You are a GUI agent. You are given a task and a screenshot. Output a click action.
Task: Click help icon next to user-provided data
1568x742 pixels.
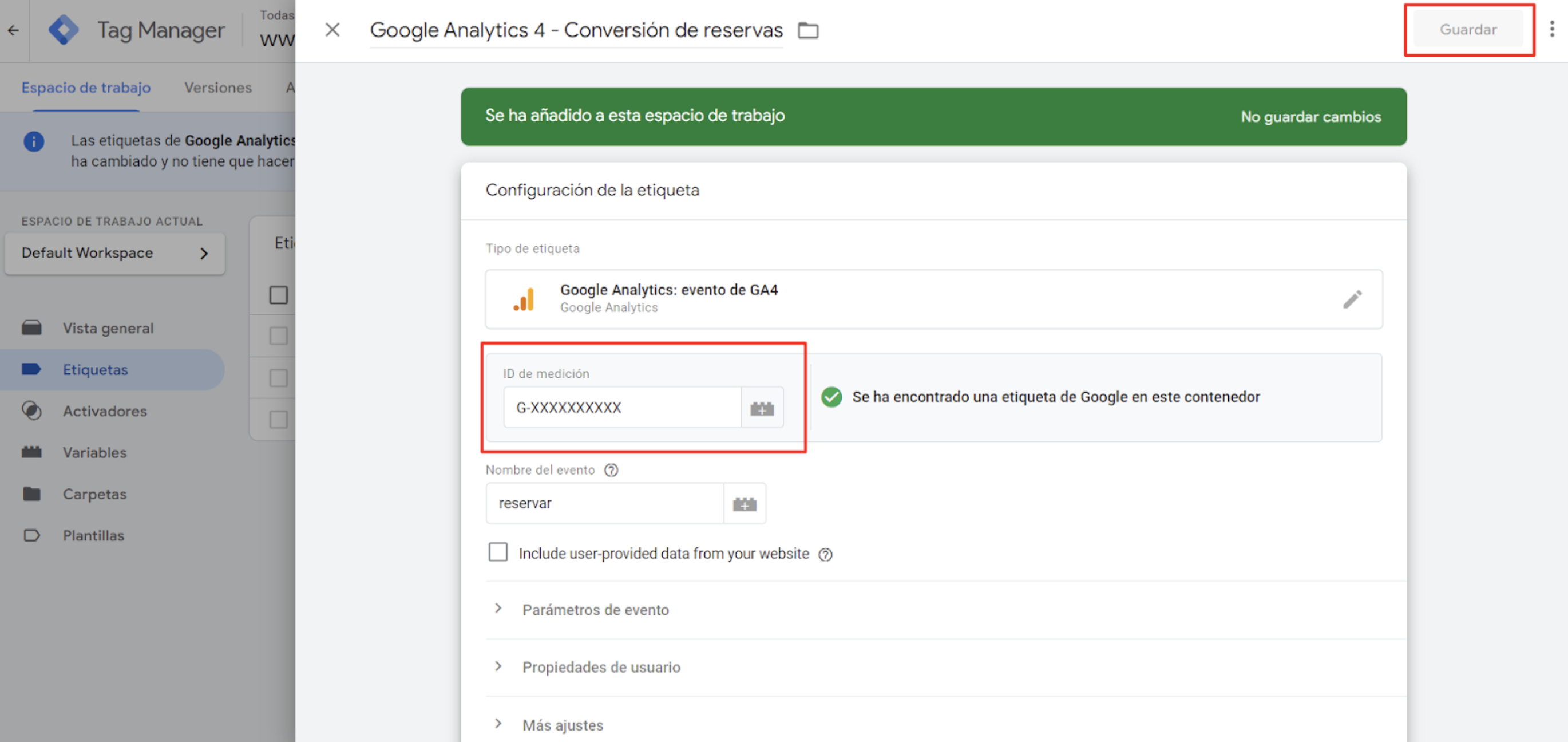pyautogui.click(x=825, y=554)
